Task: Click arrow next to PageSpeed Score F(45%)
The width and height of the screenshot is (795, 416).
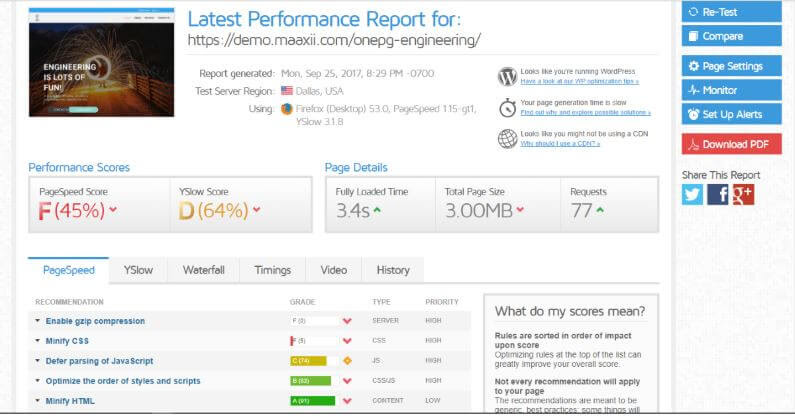Action: [x=113, y=209]
